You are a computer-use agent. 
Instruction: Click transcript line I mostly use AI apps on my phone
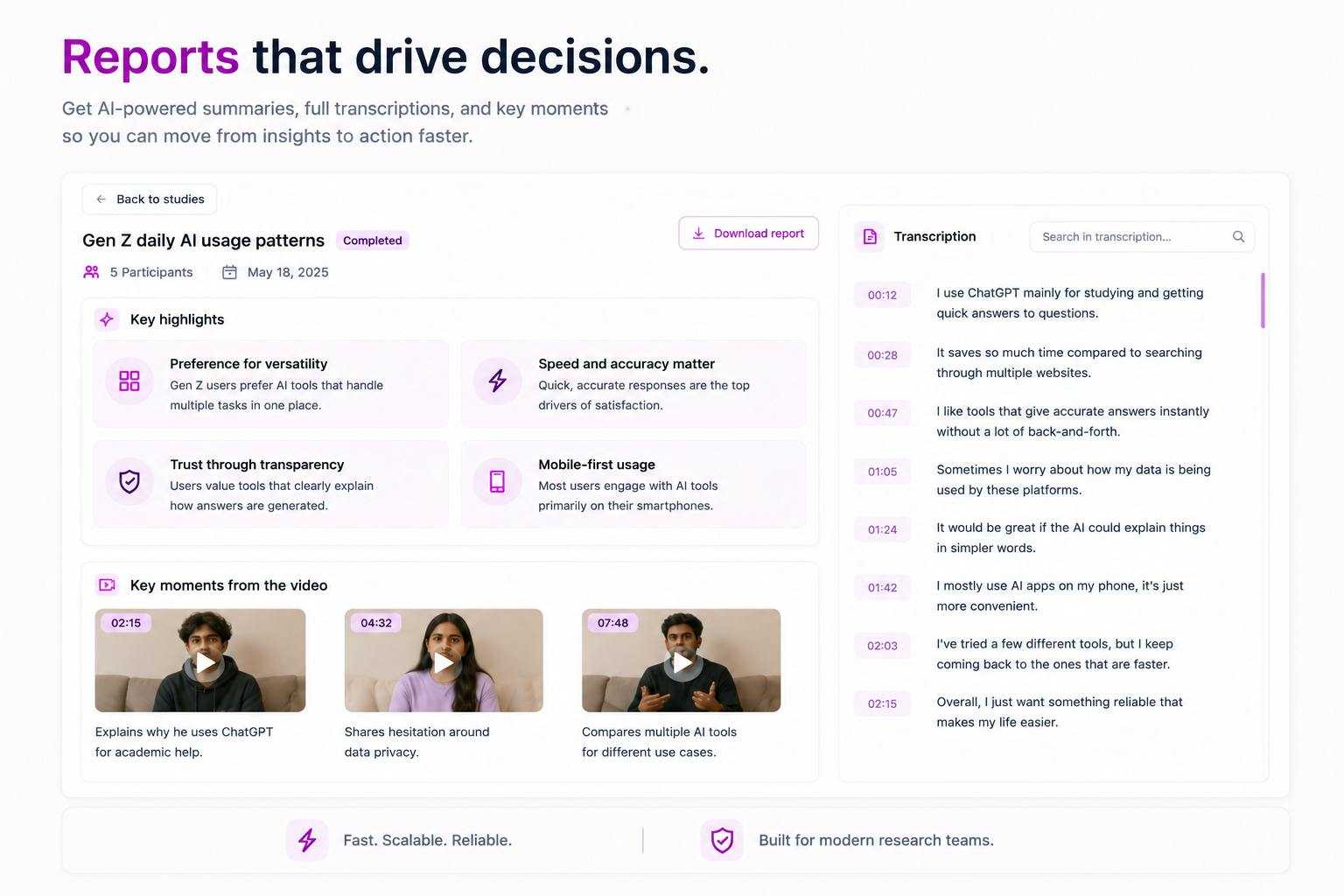click(1060, 596)
